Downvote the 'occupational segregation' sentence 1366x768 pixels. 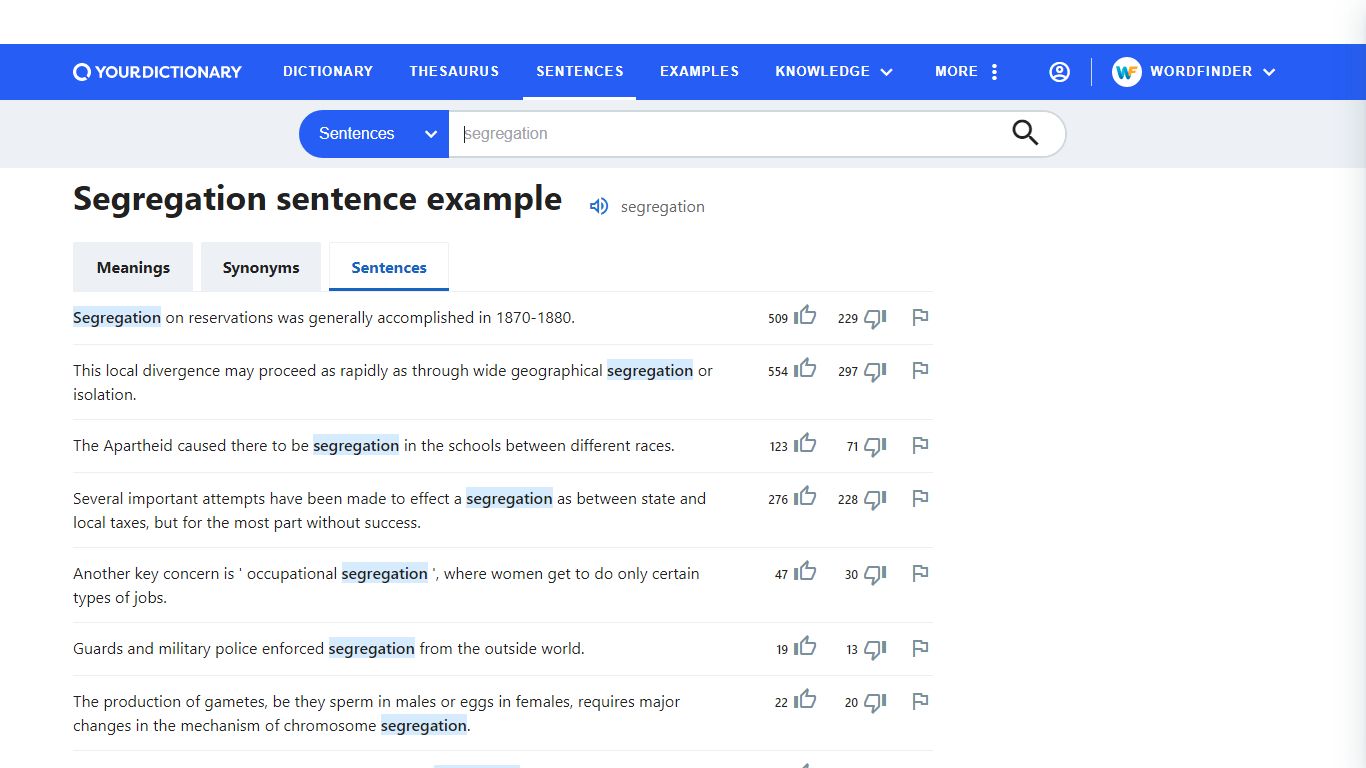(x=875, y=574)
